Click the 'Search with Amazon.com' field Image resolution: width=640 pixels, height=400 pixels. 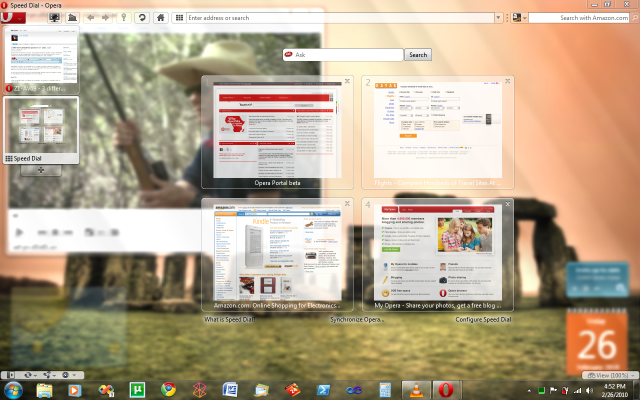point(579,18)
